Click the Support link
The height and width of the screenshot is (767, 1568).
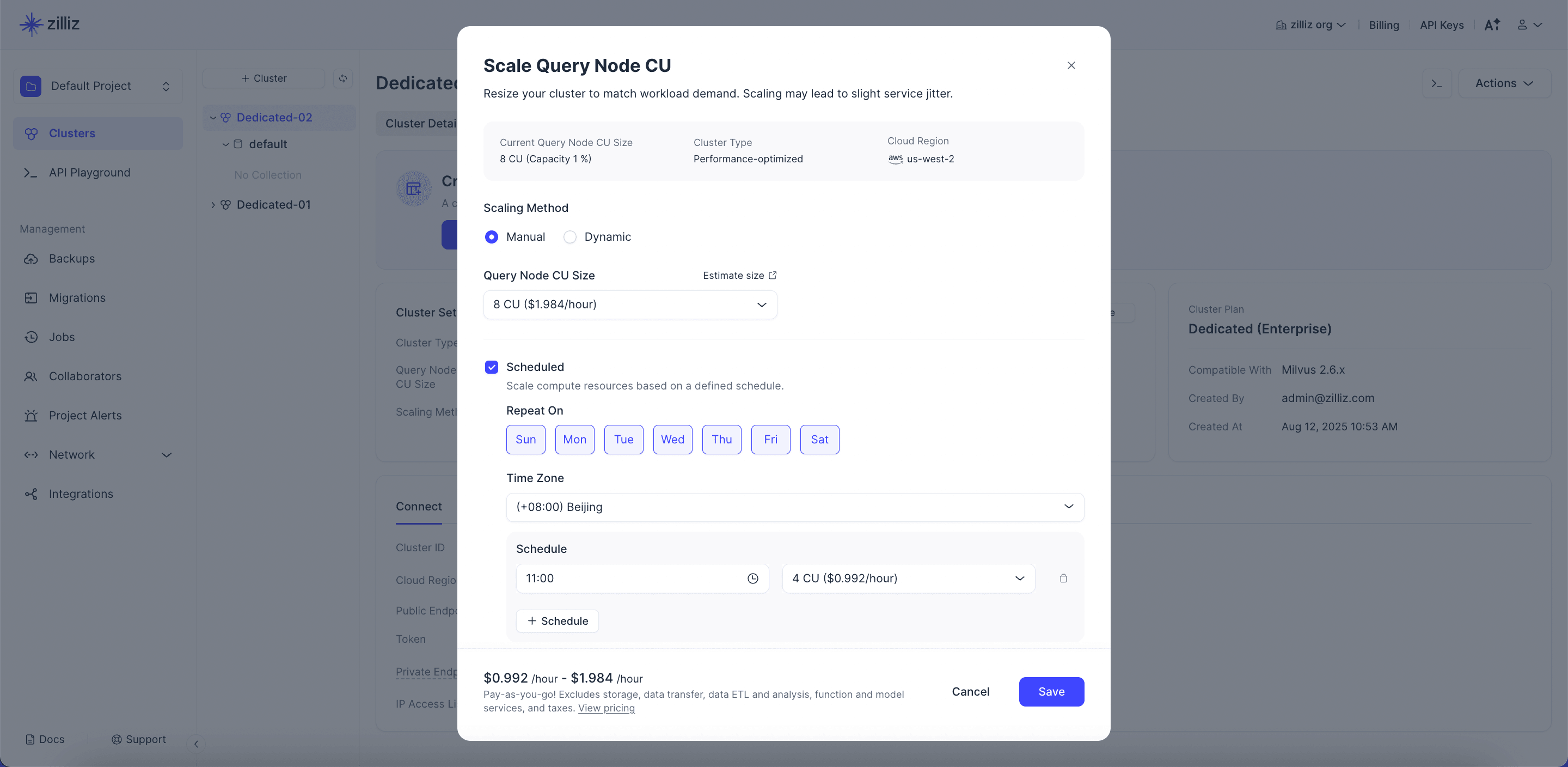click(139, 739)
